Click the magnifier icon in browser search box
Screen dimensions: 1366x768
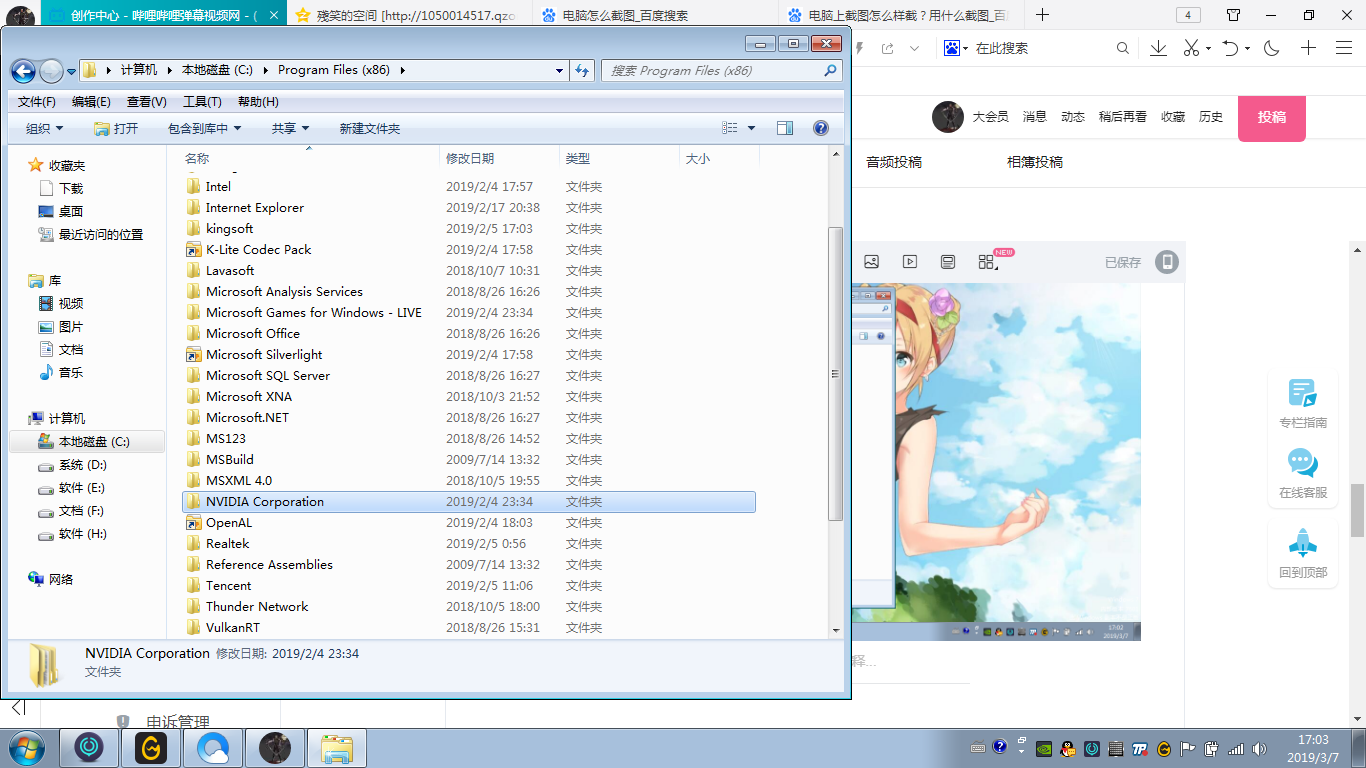pyautogui.click(x=1123, y=48)
